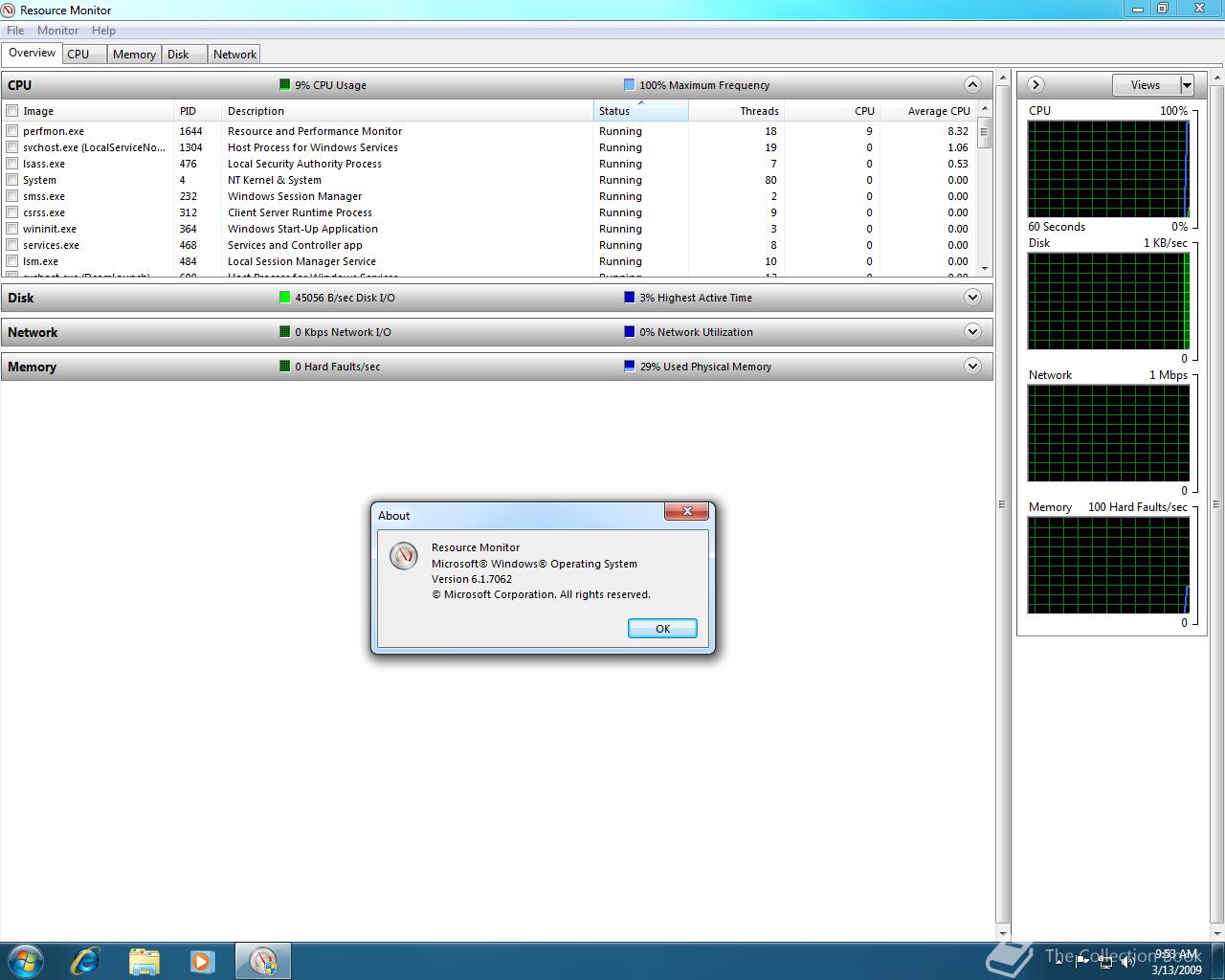Viewport: 1225px width, 980px height.
Task: Collapse the CPU section with chevron
Action: pyautogui.click(x=972, y=84)
